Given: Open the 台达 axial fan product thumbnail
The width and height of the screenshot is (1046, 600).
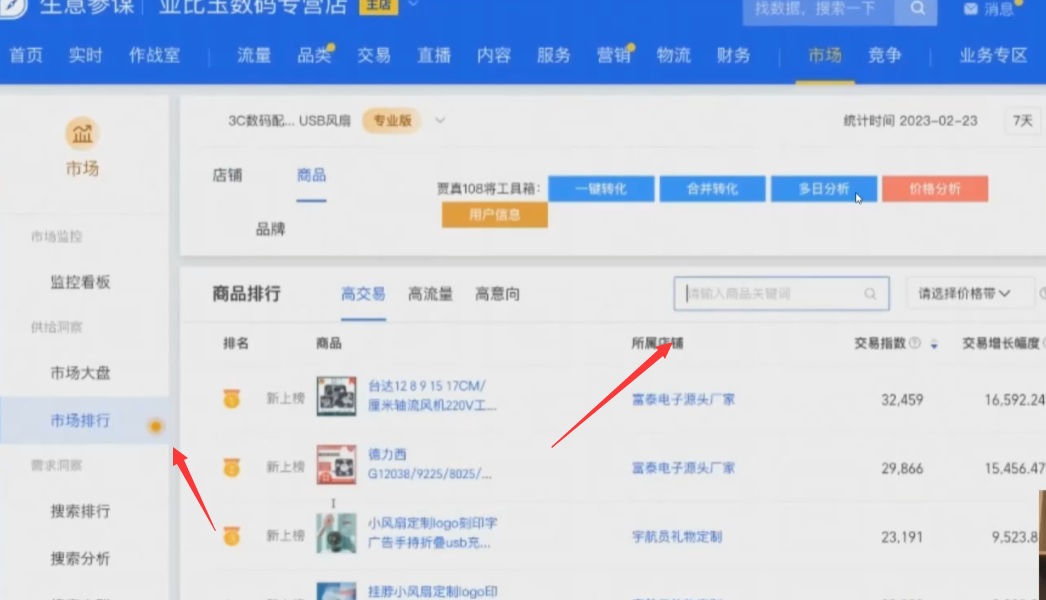Looking at the screenshot, I should point(336,397).
